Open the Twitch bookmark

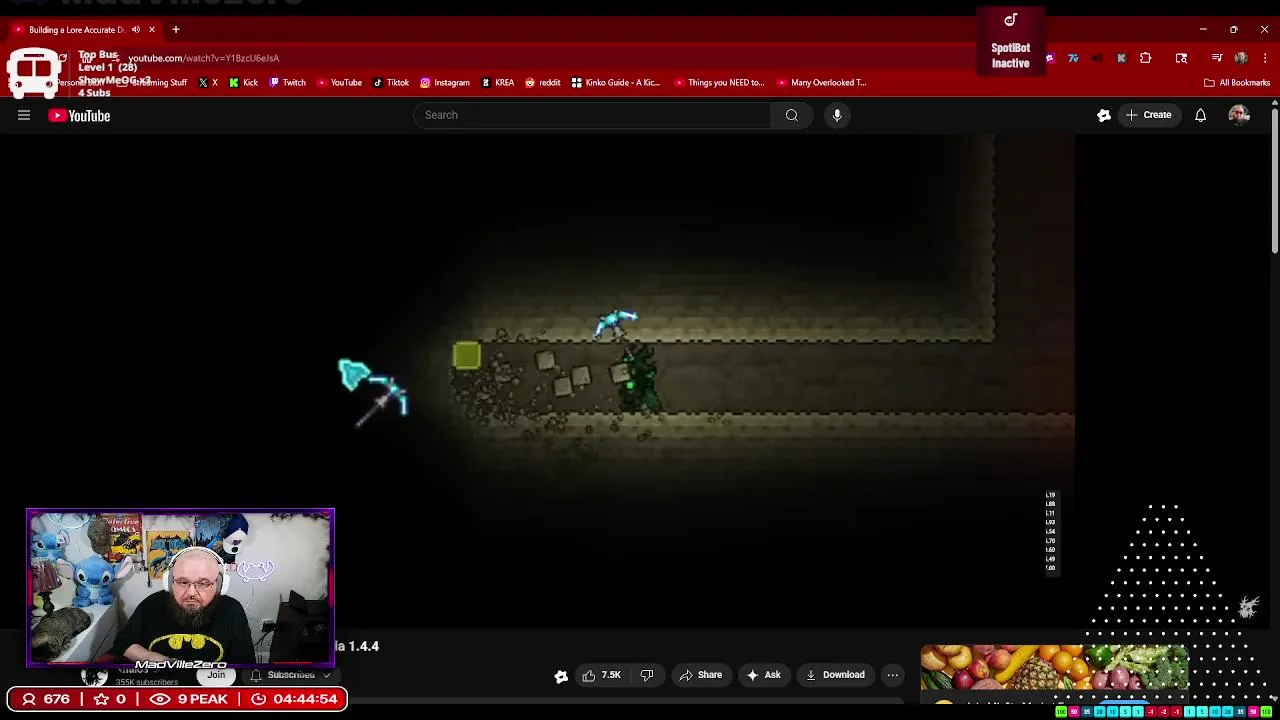(287, 83)
